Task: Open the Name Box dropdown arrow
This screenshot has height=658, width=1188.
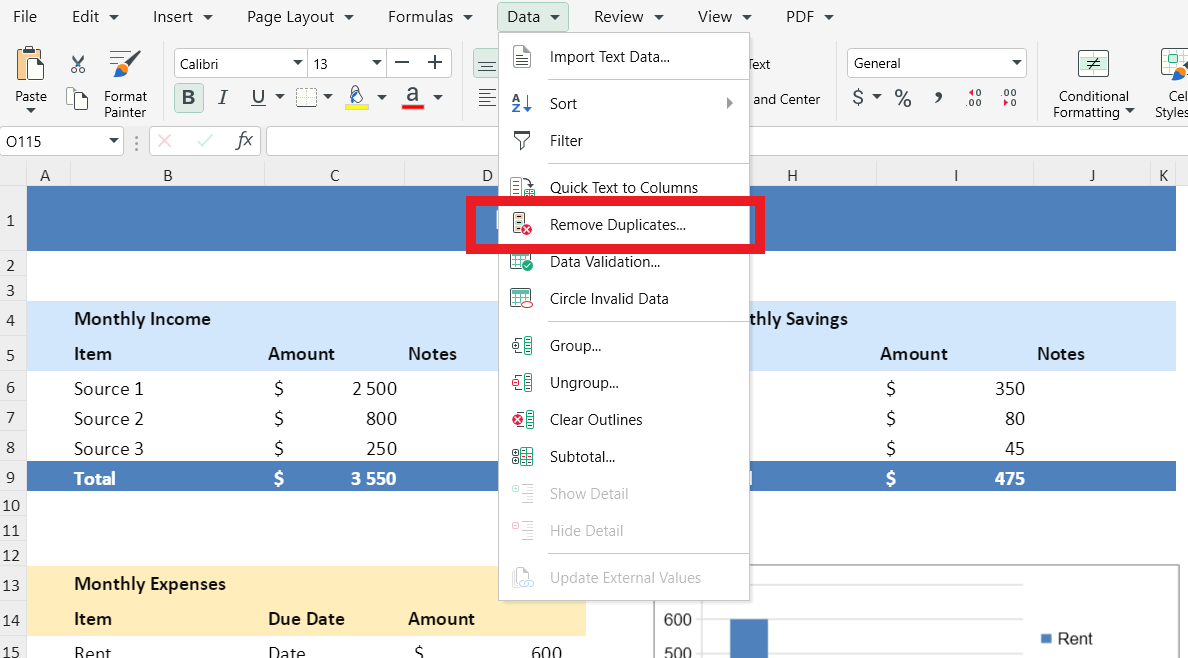Action: (x=114, y=142)
